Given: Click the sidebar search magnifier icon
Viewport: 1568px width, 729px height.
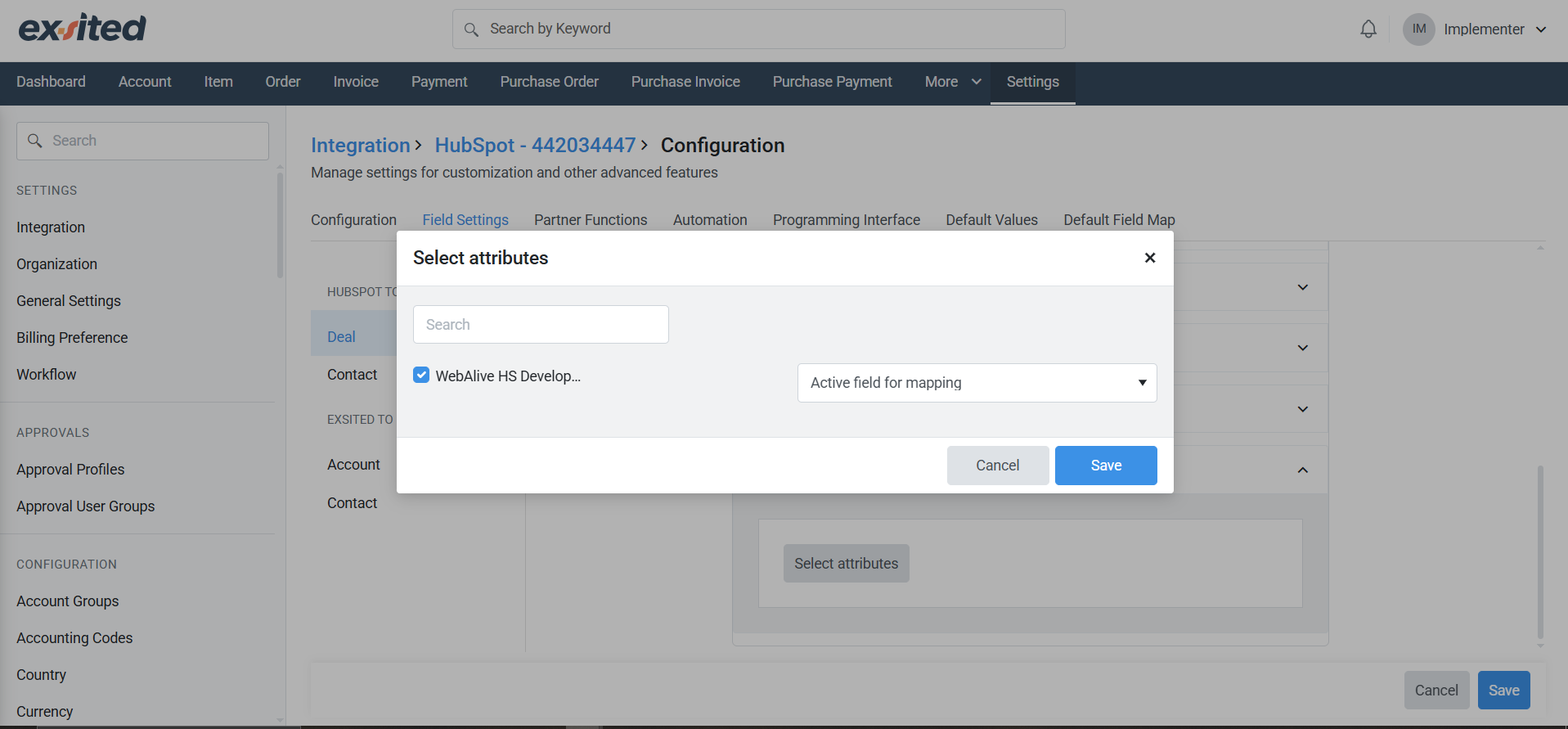Looking at the screenshot, I should [34, 141].
